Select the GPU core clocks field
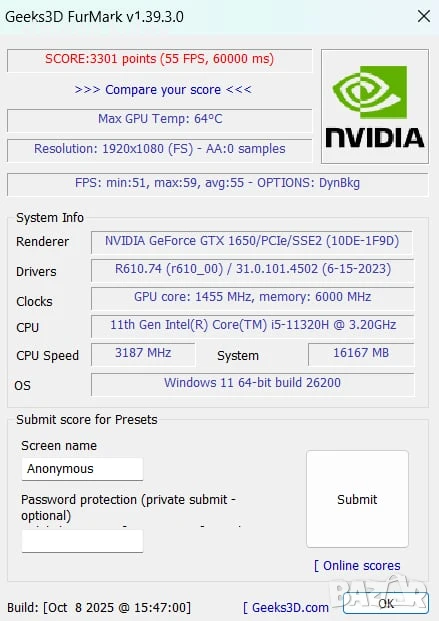This screenshot has height=621, width=439. coord(252,298)
